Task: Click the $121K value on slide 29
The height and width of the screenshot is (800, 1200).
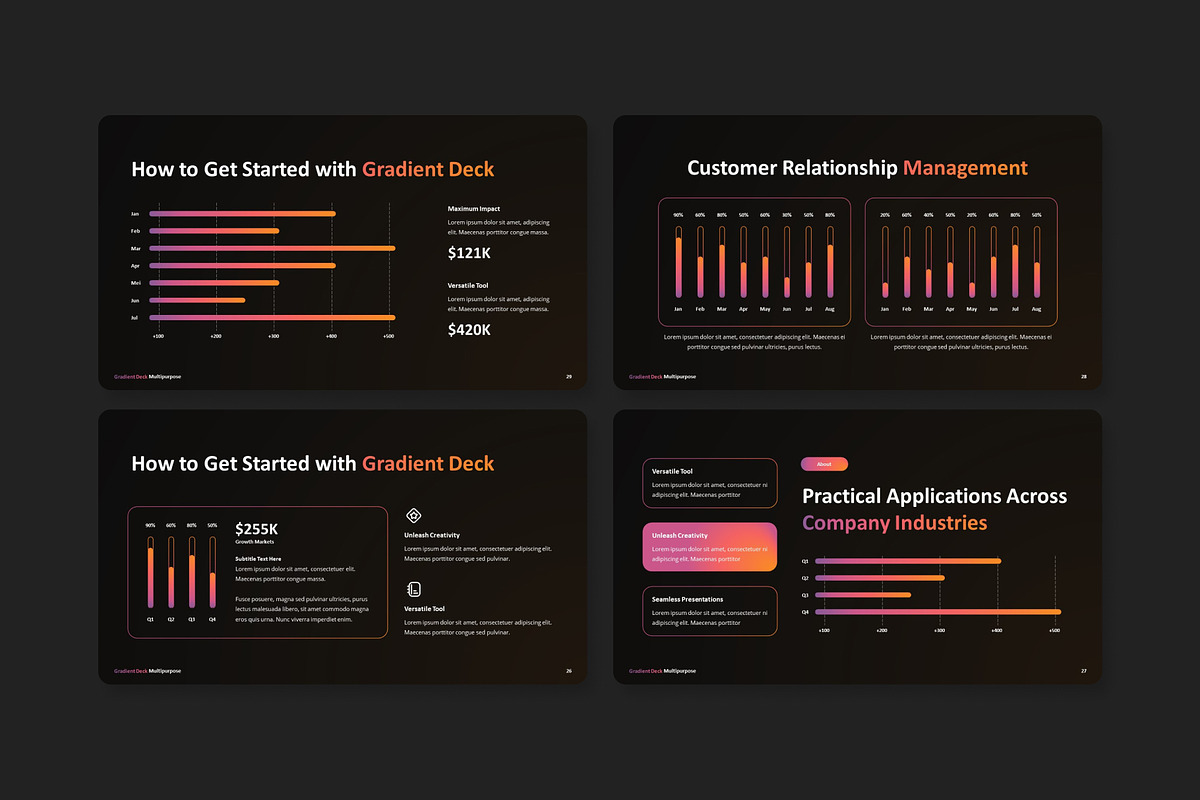Action: point(469,253)
